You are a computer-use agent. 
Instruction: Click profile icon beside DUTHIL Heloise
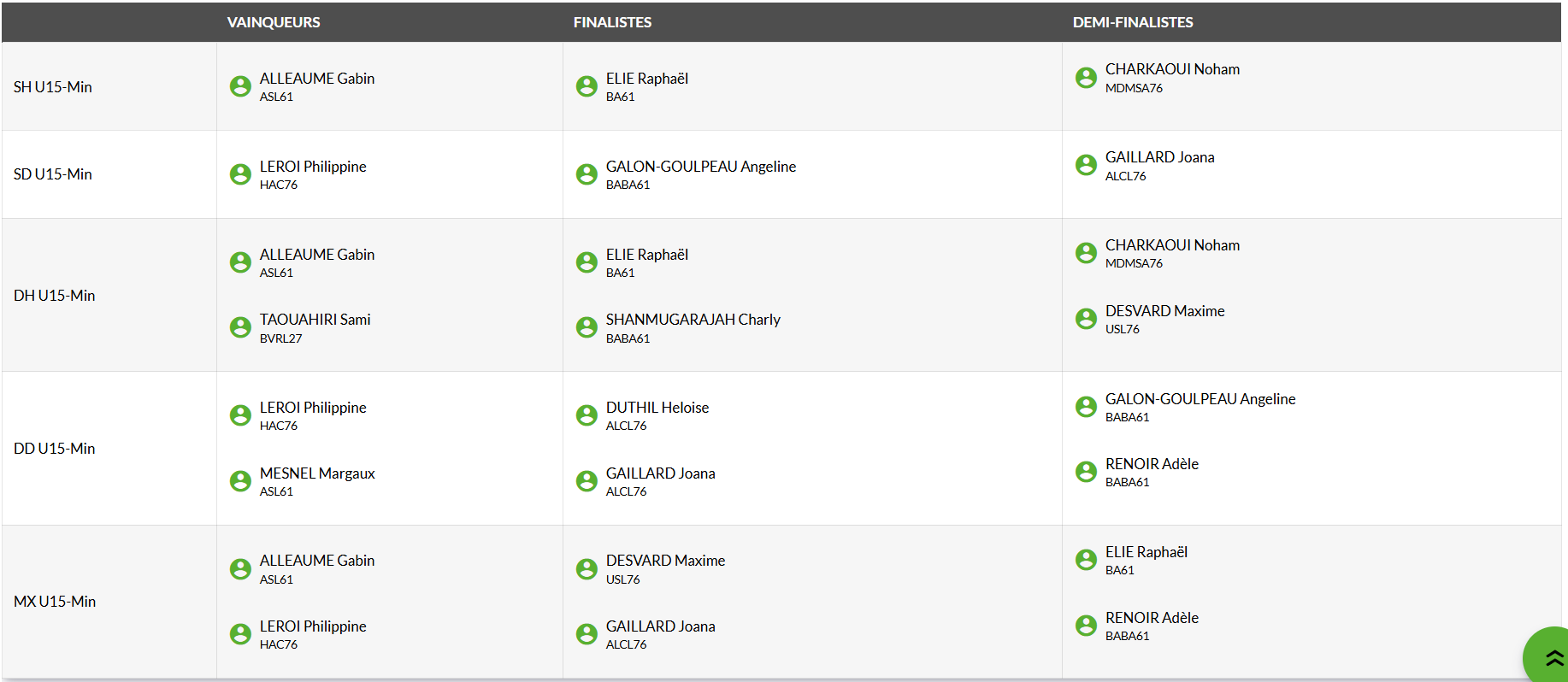[x=587, y=415]
